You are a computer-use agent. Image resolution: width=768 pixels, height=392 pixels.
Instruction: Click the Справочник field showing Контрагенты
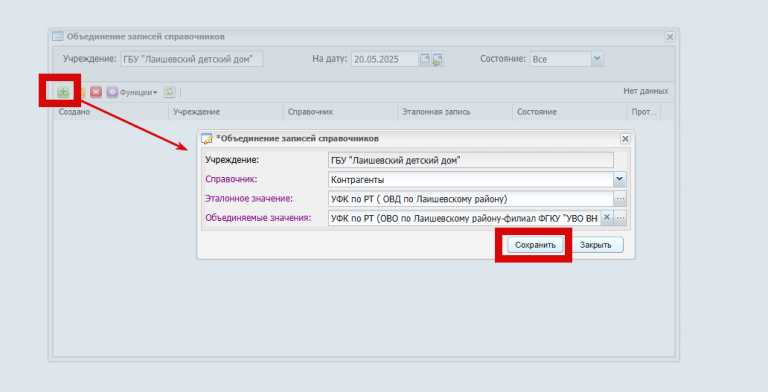[x=471, y=179]
